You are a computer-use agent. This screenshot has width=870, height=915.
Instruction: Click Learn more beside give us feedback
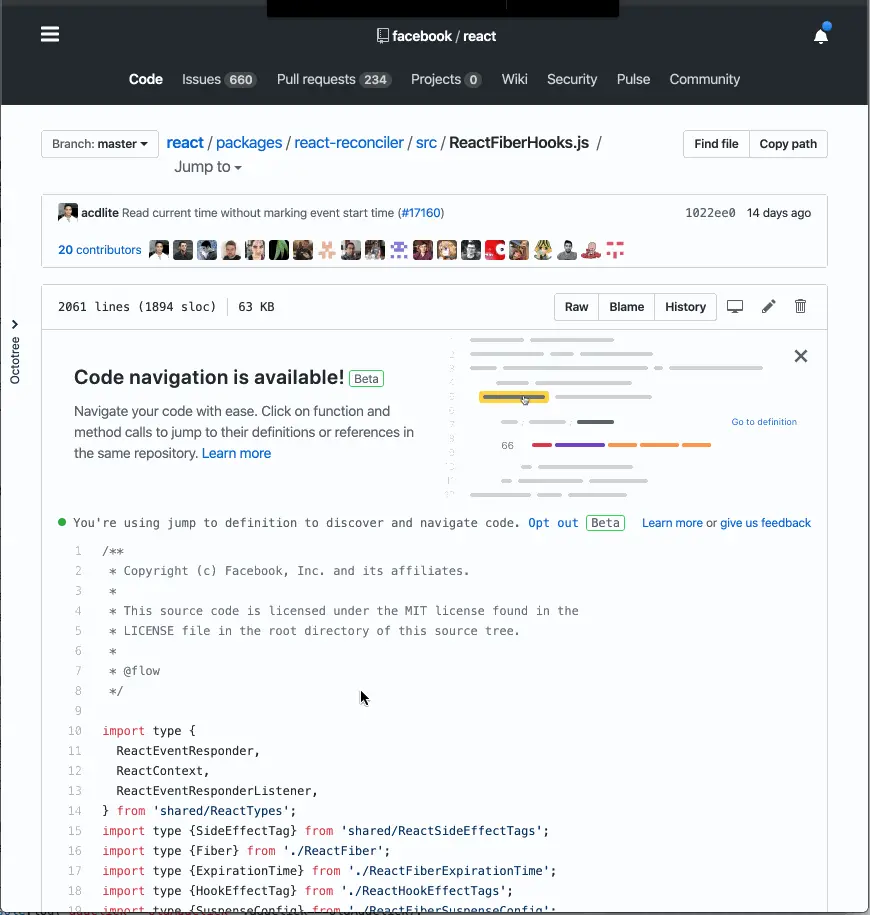(672, 523)
